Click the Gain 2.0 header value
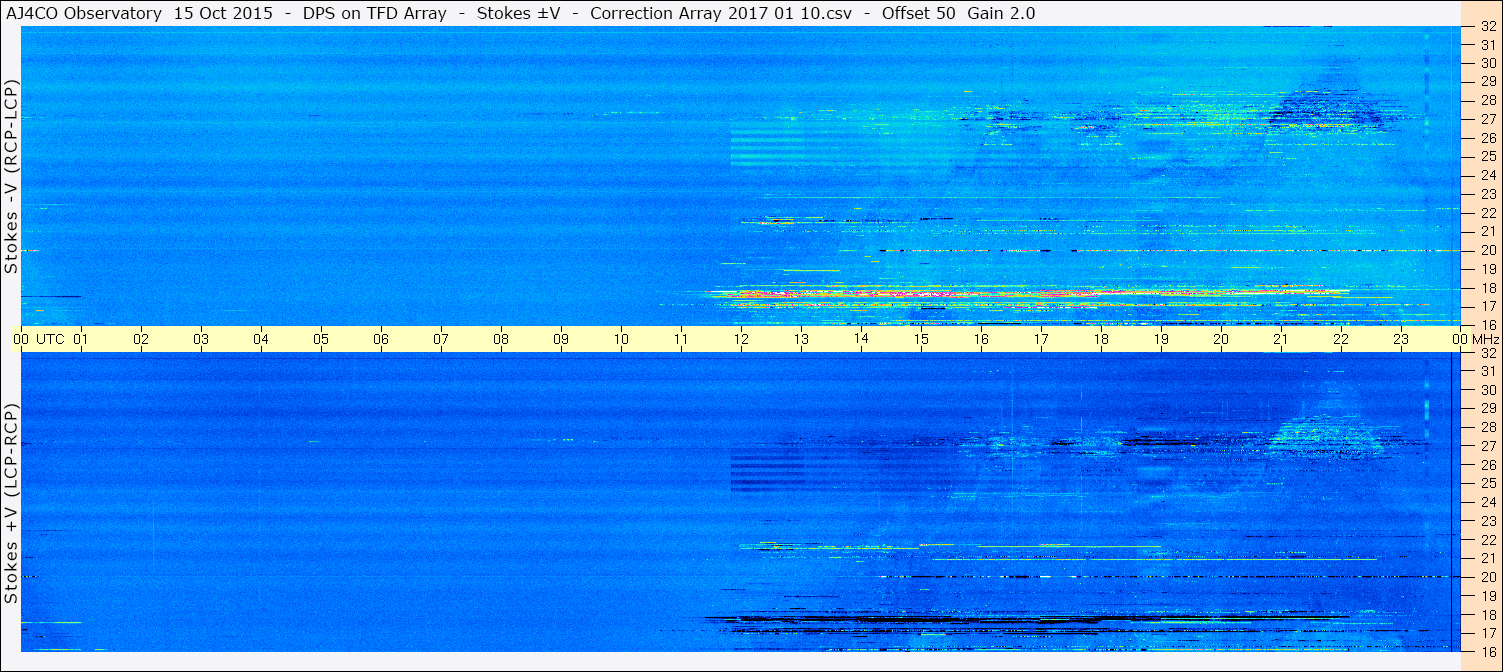The height and width of the screenshot is (672, 1503). (1002, 13)
